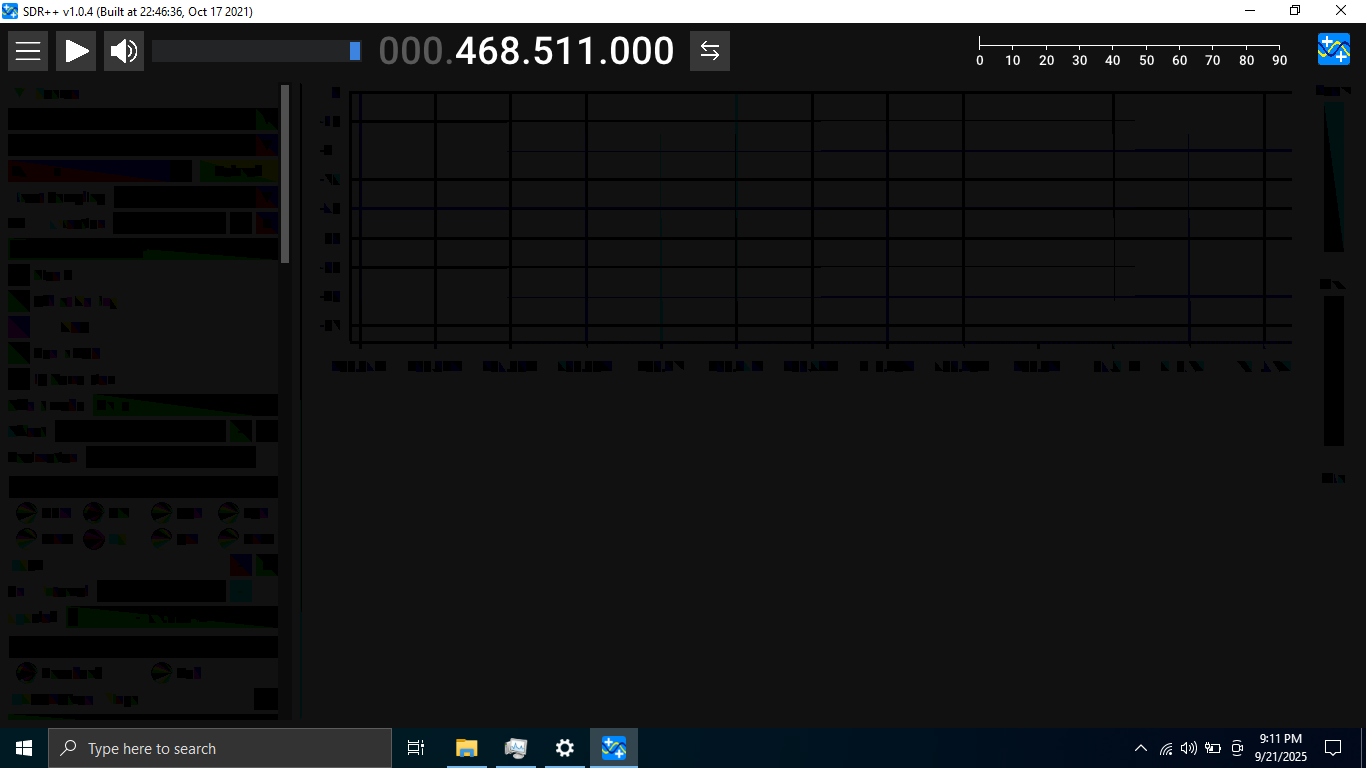1366x768 pixels.
Task: Open the Windows notification center
Action: coord(1333,748)
